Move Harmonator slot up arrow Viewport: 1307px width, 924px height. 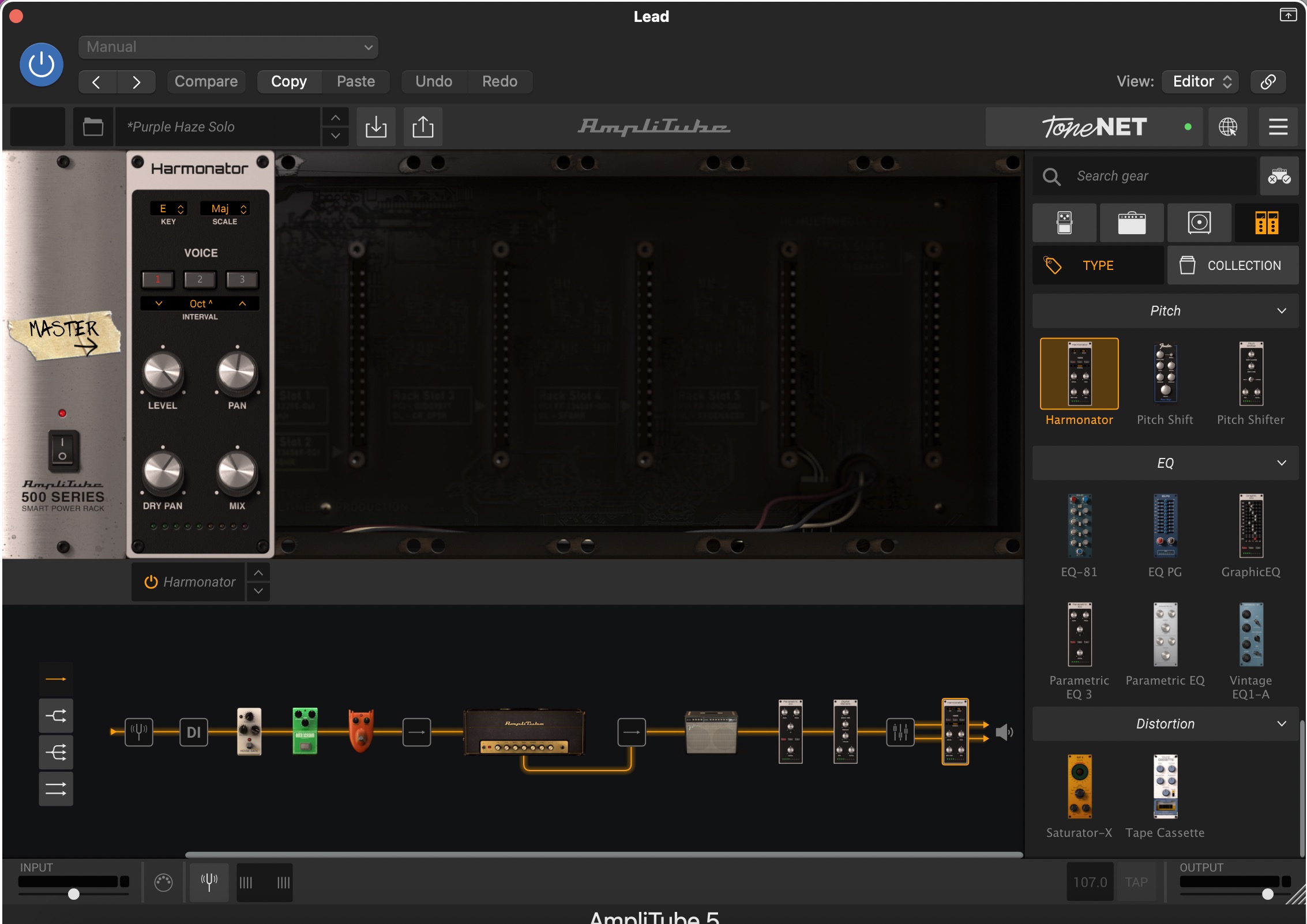tap(258, 572)
